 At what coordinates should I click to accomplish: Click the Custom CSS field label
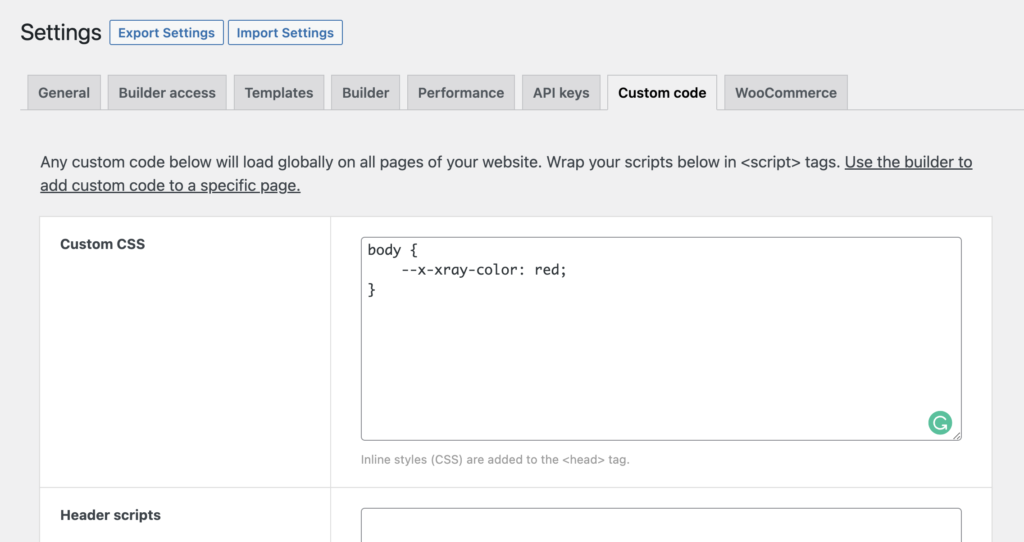pyautogui.click(x=102, y=244)
